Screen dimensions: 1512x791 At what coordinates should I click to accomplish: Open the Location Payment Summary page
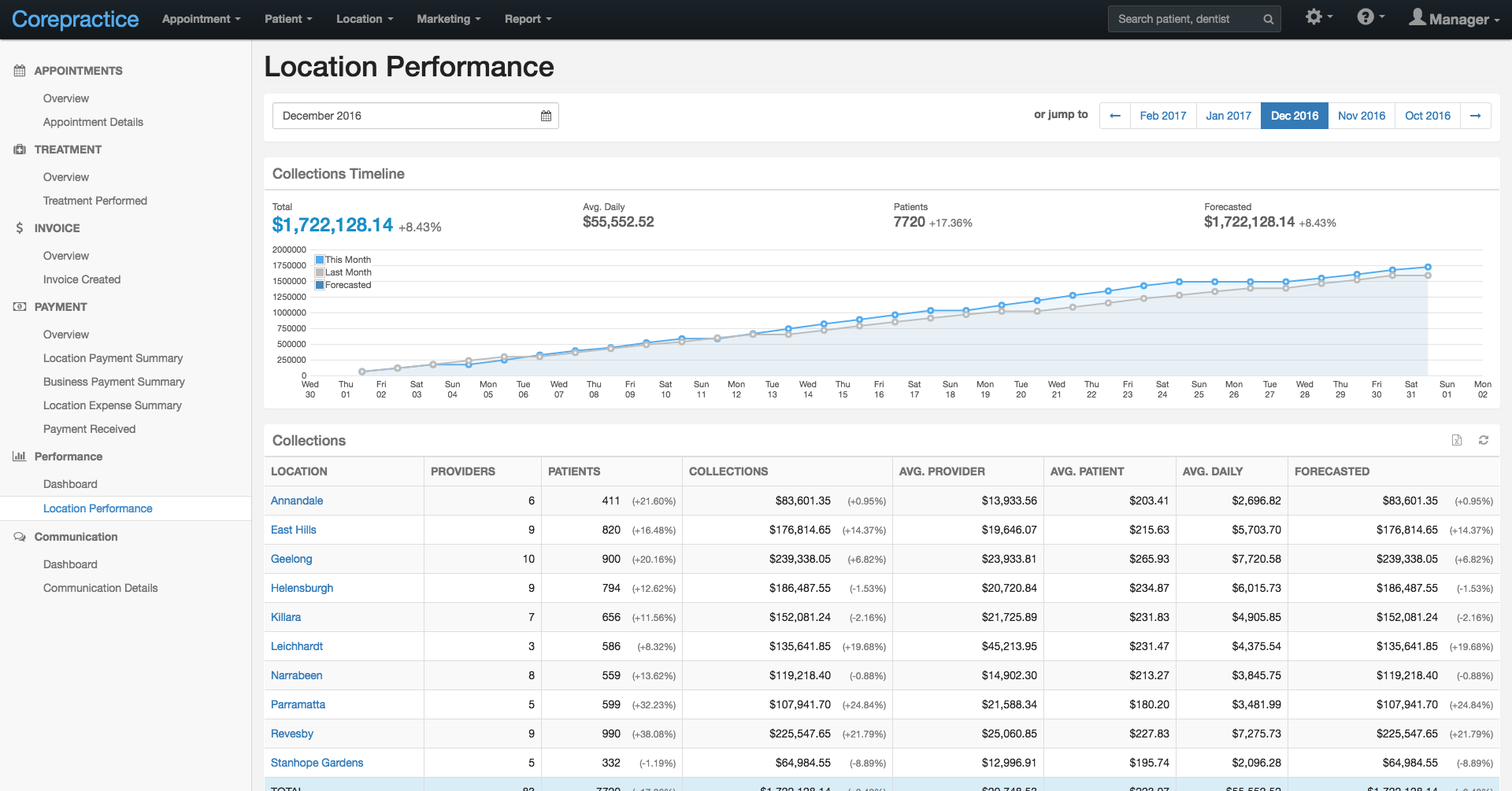[113, 358]
